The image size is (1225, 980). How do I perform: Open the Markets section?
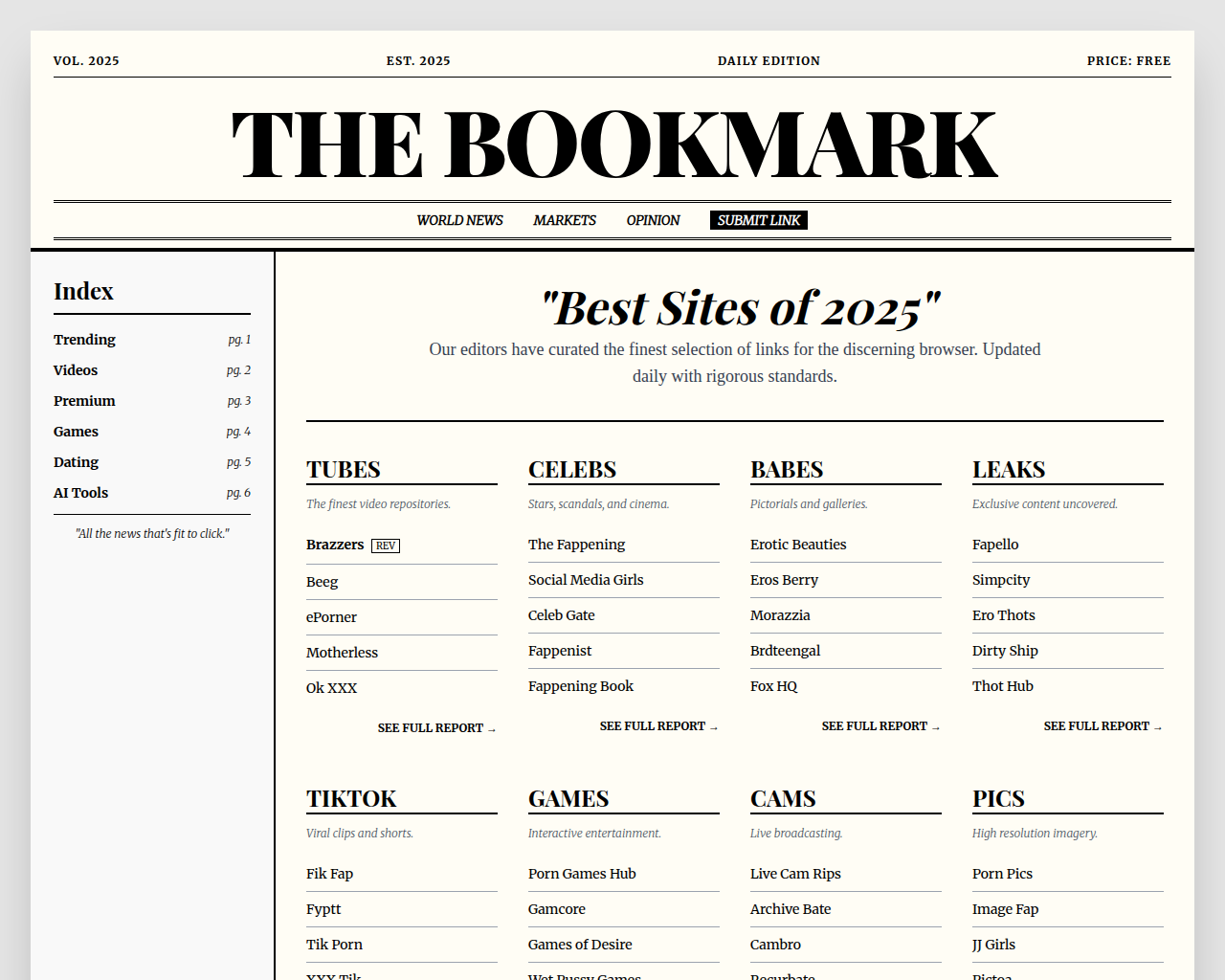(x=564, y=220)
